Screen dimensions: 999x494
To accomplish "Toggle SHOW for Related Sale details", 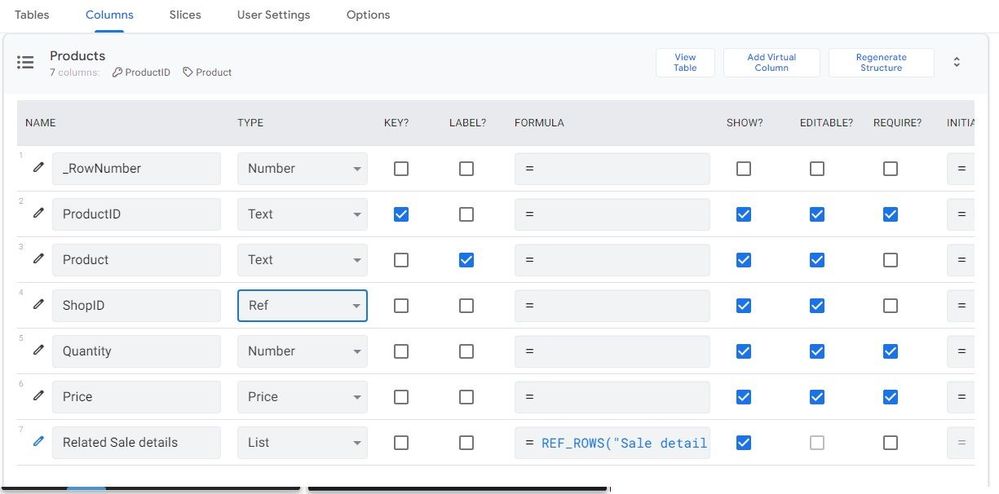I will click(x=744, y=442).
